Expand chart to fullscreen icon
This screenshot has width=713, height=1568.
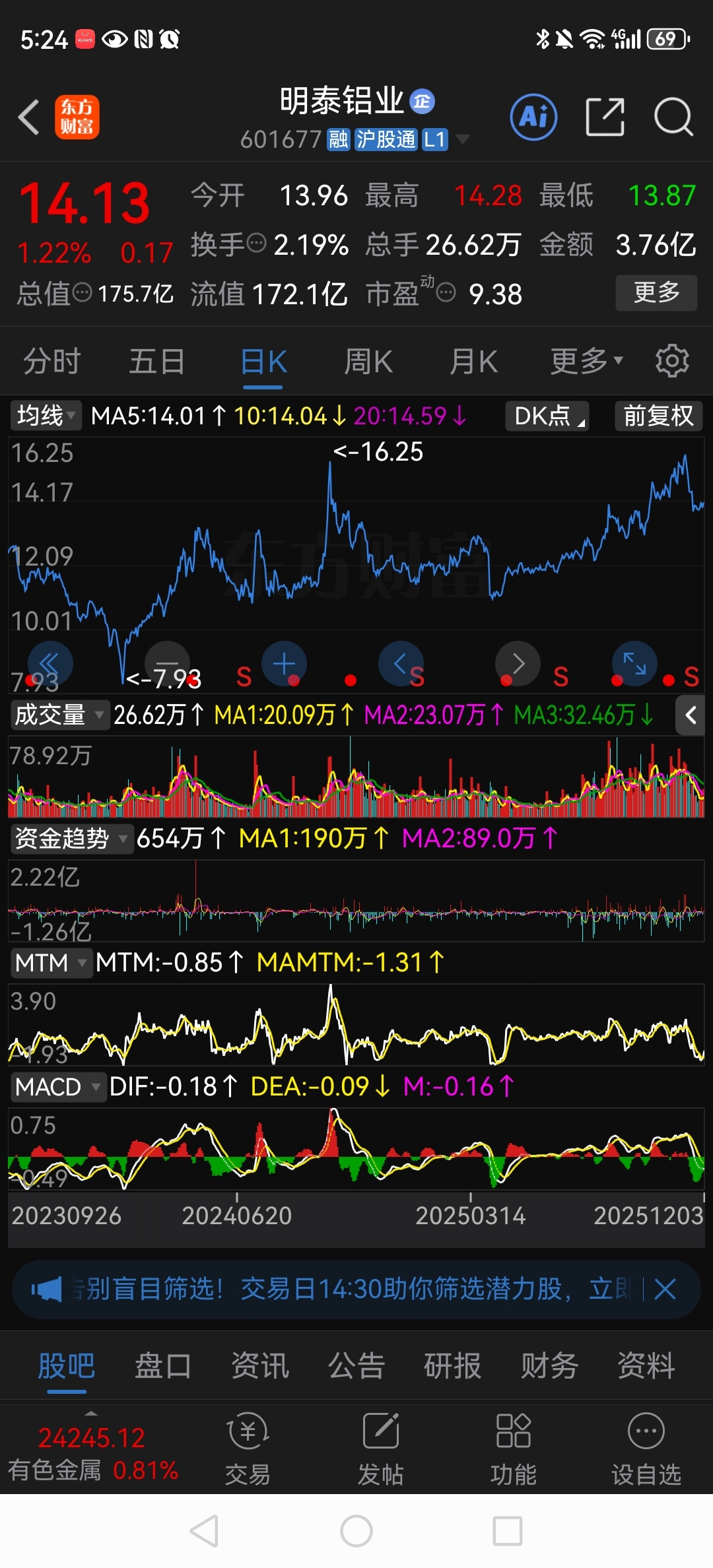point(634,663)
